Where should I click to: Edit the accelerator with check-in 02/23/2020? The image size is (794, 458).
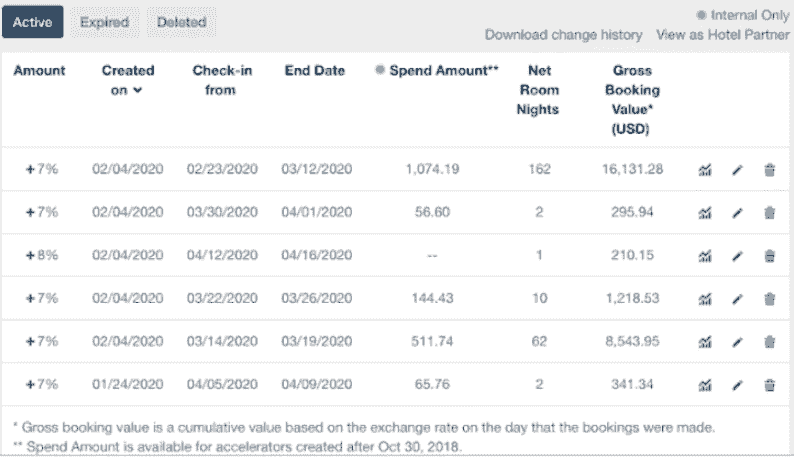point(738,170)
